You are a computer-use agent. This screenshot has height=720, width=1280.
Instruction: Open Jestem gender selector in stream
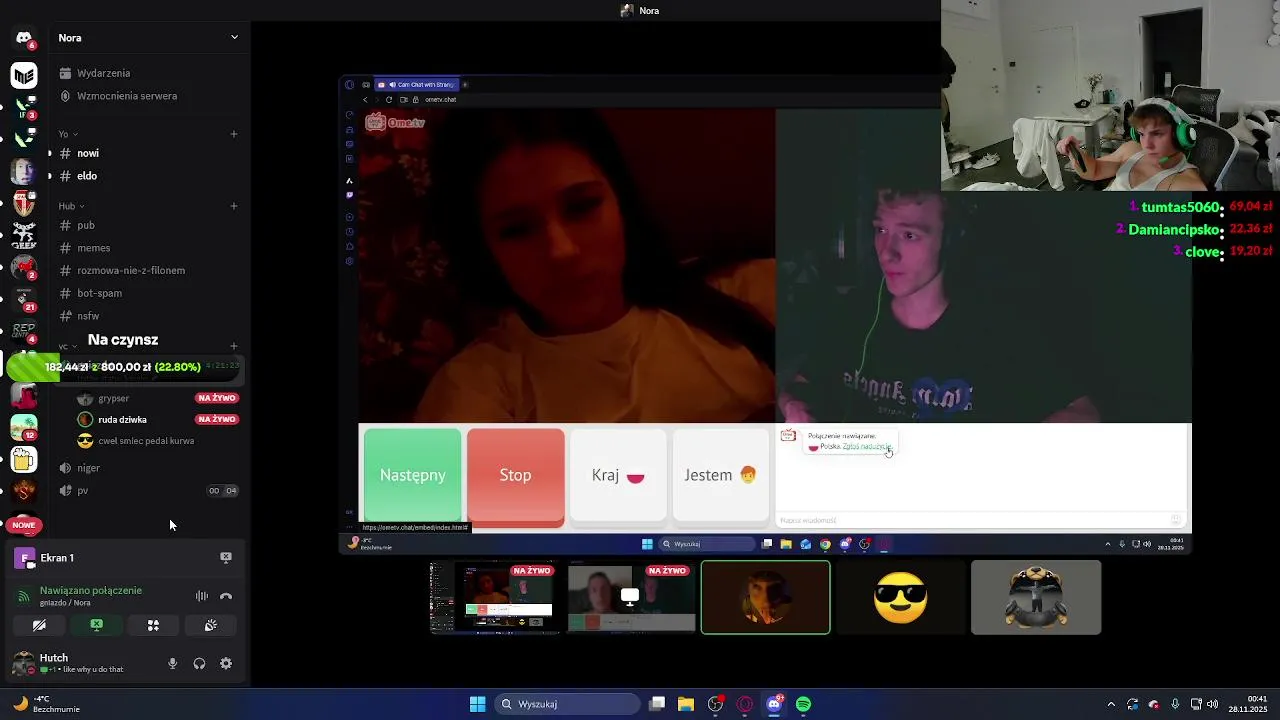[x=721, y=476]
